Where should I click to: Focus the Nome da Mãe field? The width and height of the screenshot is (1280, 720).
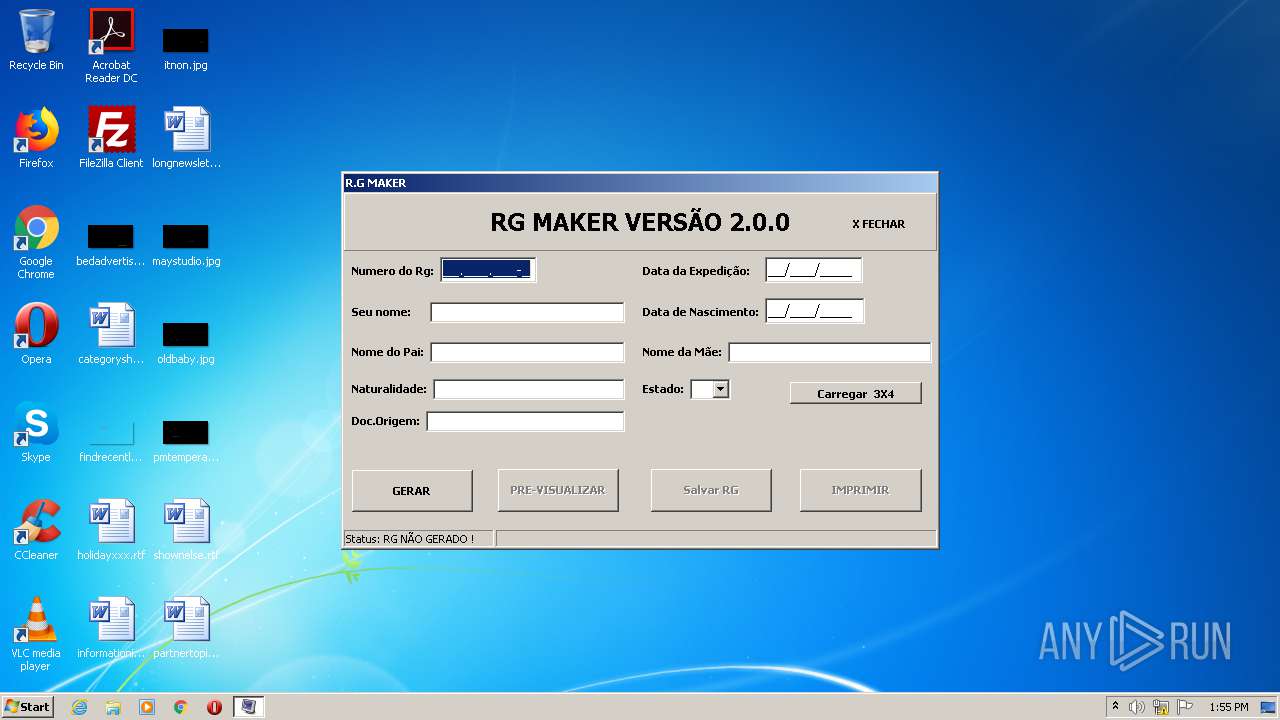[829, 352]
